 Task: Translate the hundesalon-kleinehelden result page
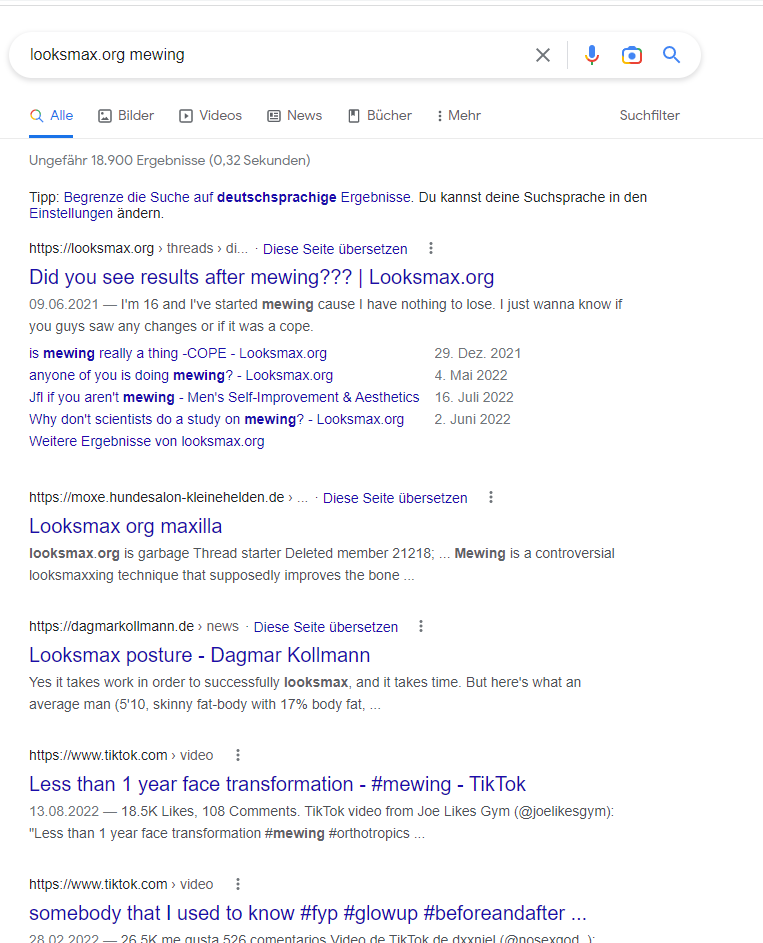[x=395, y=498]
